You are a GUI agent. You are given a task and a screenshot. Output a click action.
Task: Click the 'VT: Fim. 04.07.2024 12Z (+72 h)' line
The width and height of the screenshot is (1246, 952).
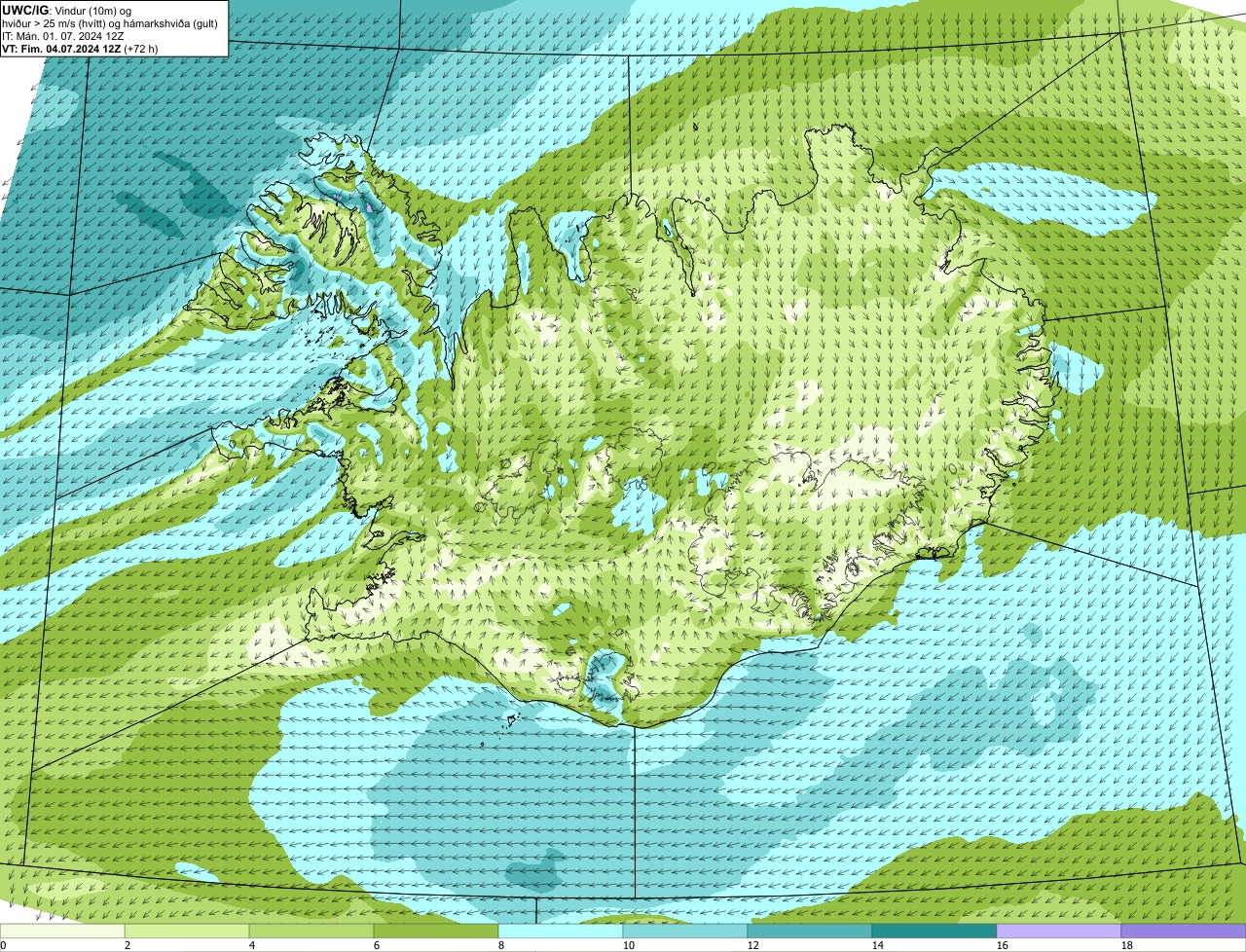(80, 48)
